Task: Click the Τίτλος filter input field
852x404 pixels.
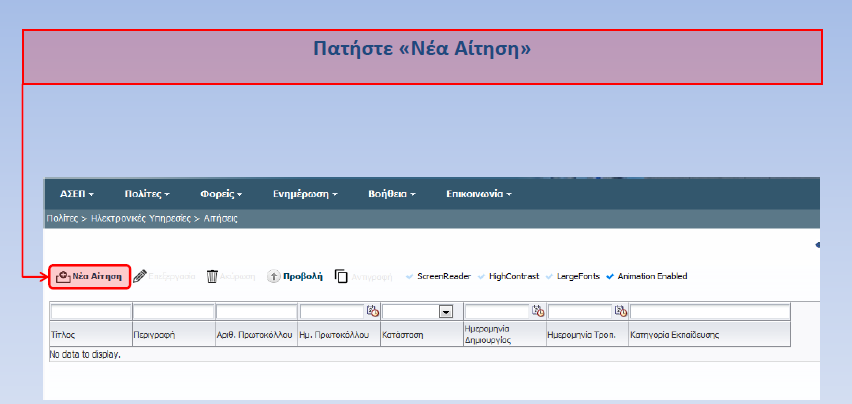Action: pyautogui.click(x=89, y=311)
